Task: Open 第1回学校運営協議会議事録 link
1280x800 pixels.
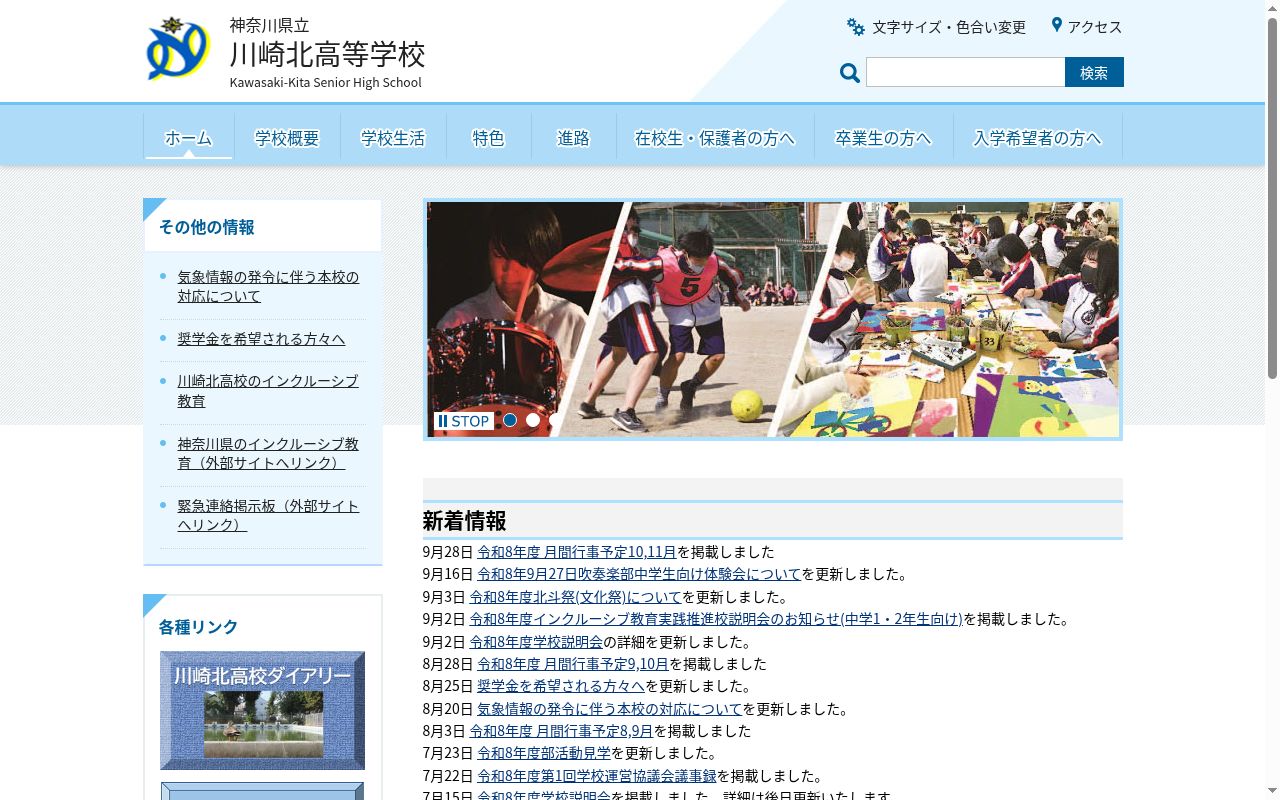Action: (x=597, y=776)
